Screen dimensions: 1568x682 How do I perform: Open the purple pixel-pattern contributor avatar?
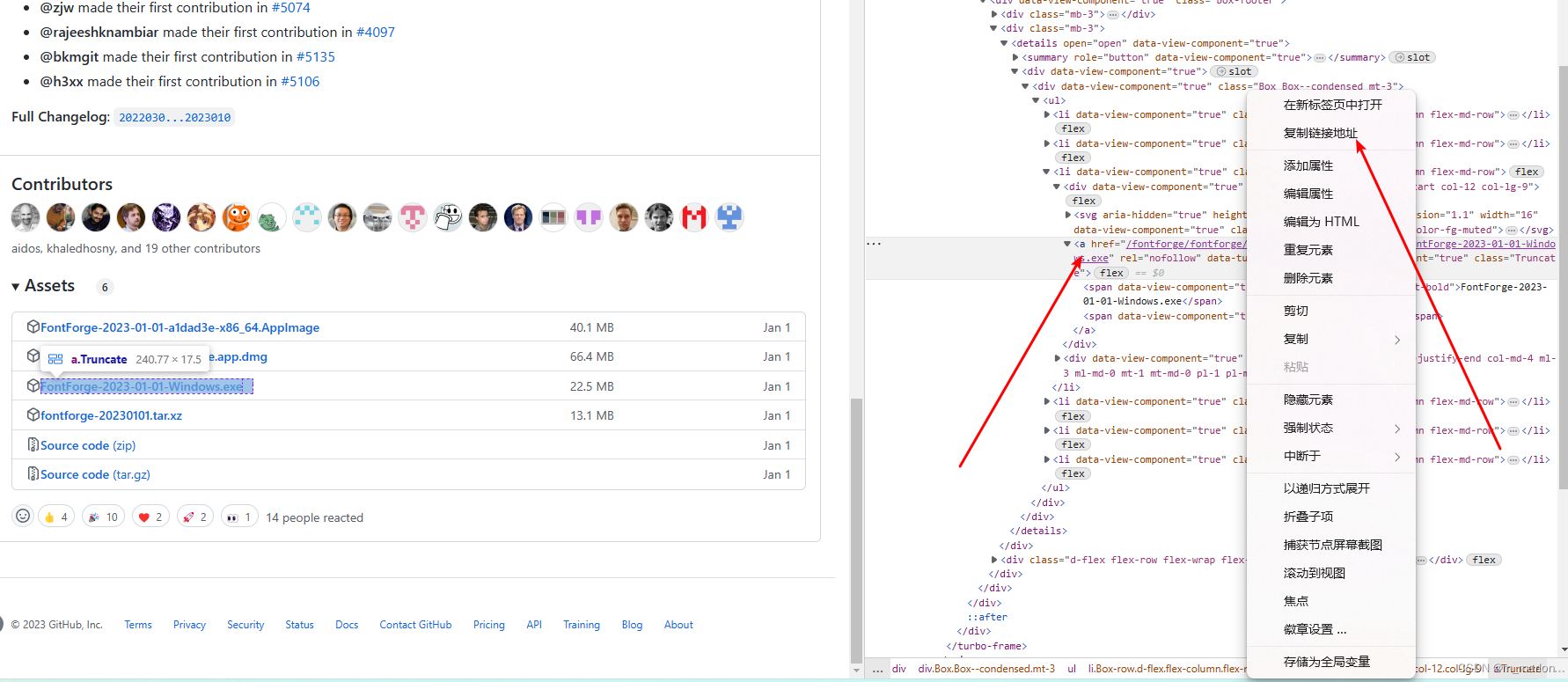pos(589,216)
